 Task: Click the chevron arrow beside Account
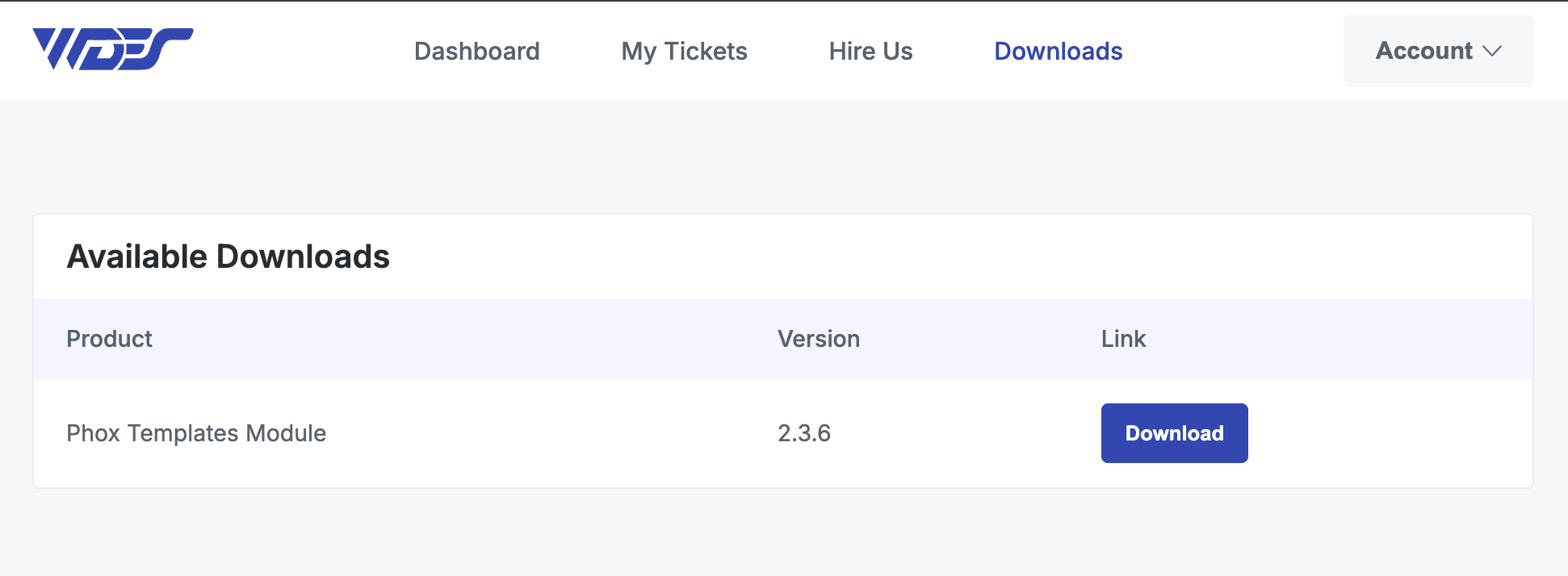coord(1492,51)
